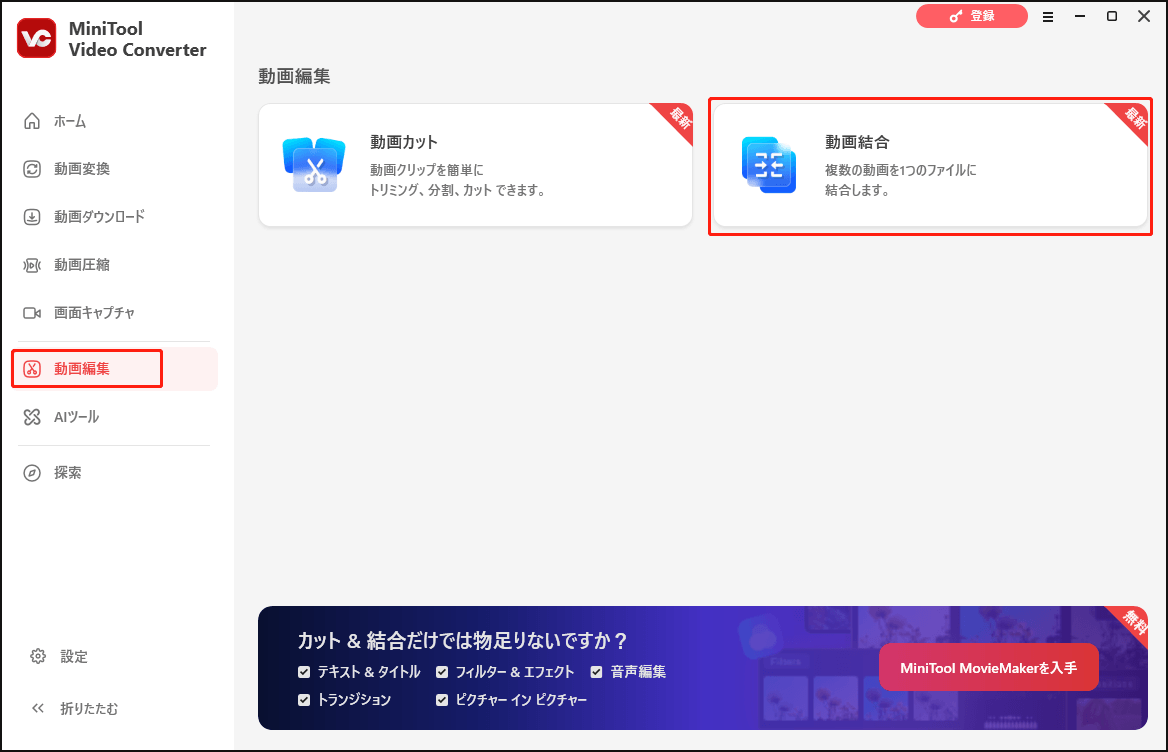The image size is (1168, 752).
Task: Click the MiniTool MovieMakerを入手 button
Action: coord(988,667)
